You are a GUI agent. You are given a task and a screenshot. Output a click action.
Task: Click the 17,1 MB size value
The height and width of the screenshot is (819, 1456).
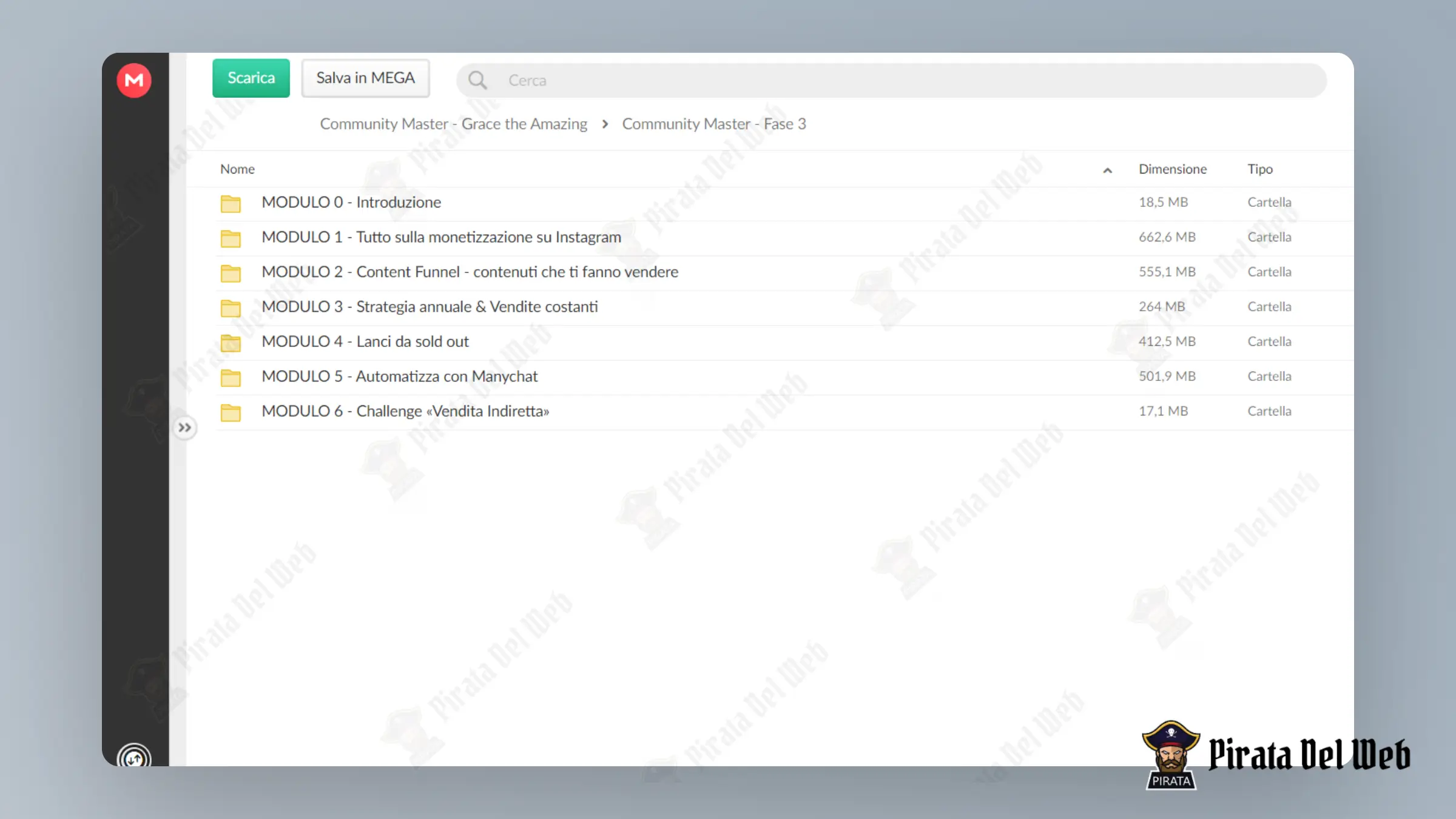click(x=1163, y=411)
